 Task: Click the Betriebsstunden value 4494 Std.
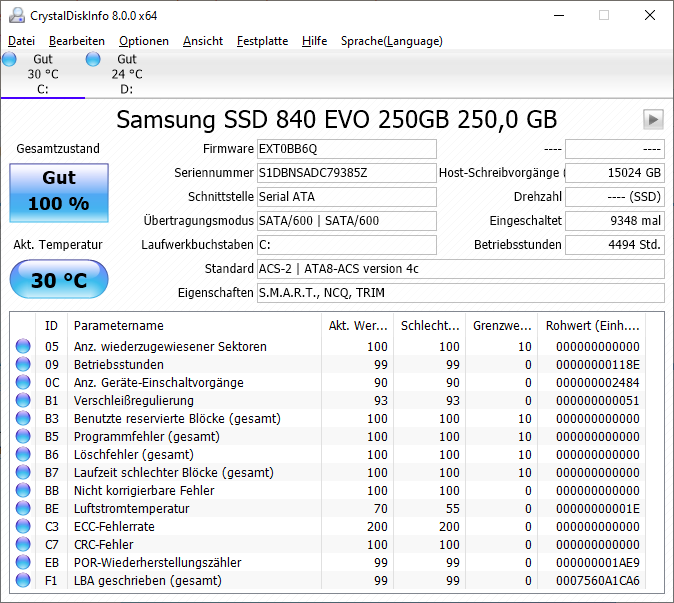click(x=615, y=245)
